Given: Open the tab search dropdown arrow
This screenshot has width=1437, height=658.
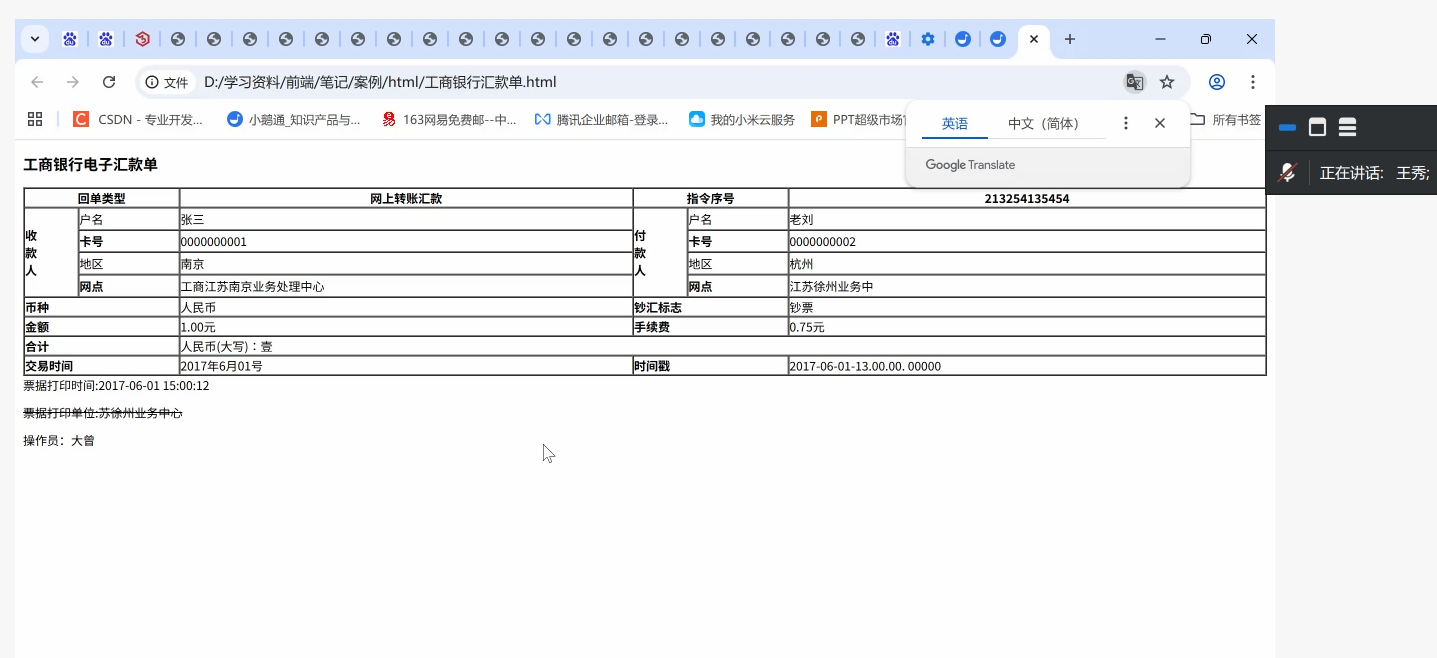Looking at the screenshot, I should click(35, 39).
